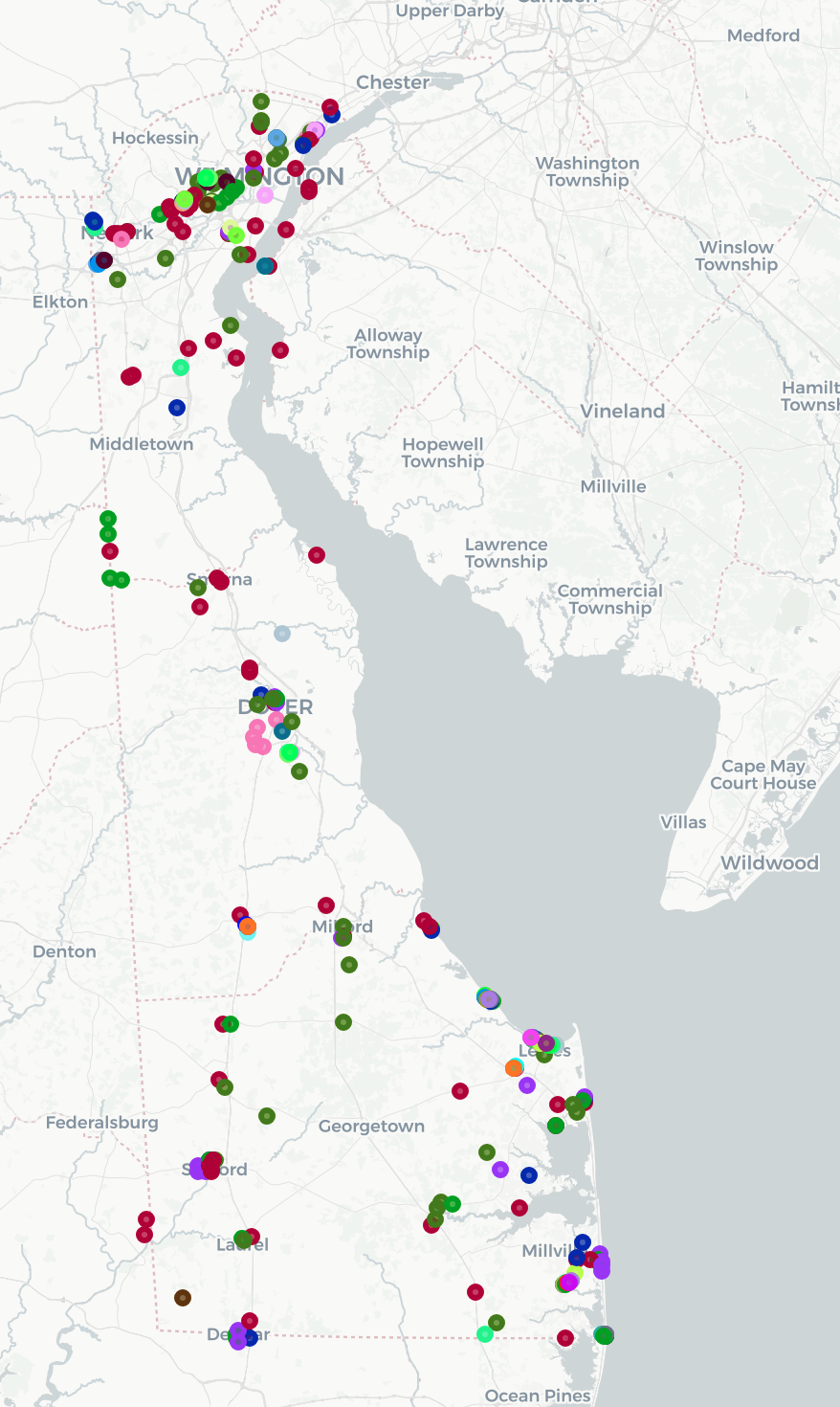840x1407 pixels.
Task: Click the Vineland city label
Action: coord(622,412)
